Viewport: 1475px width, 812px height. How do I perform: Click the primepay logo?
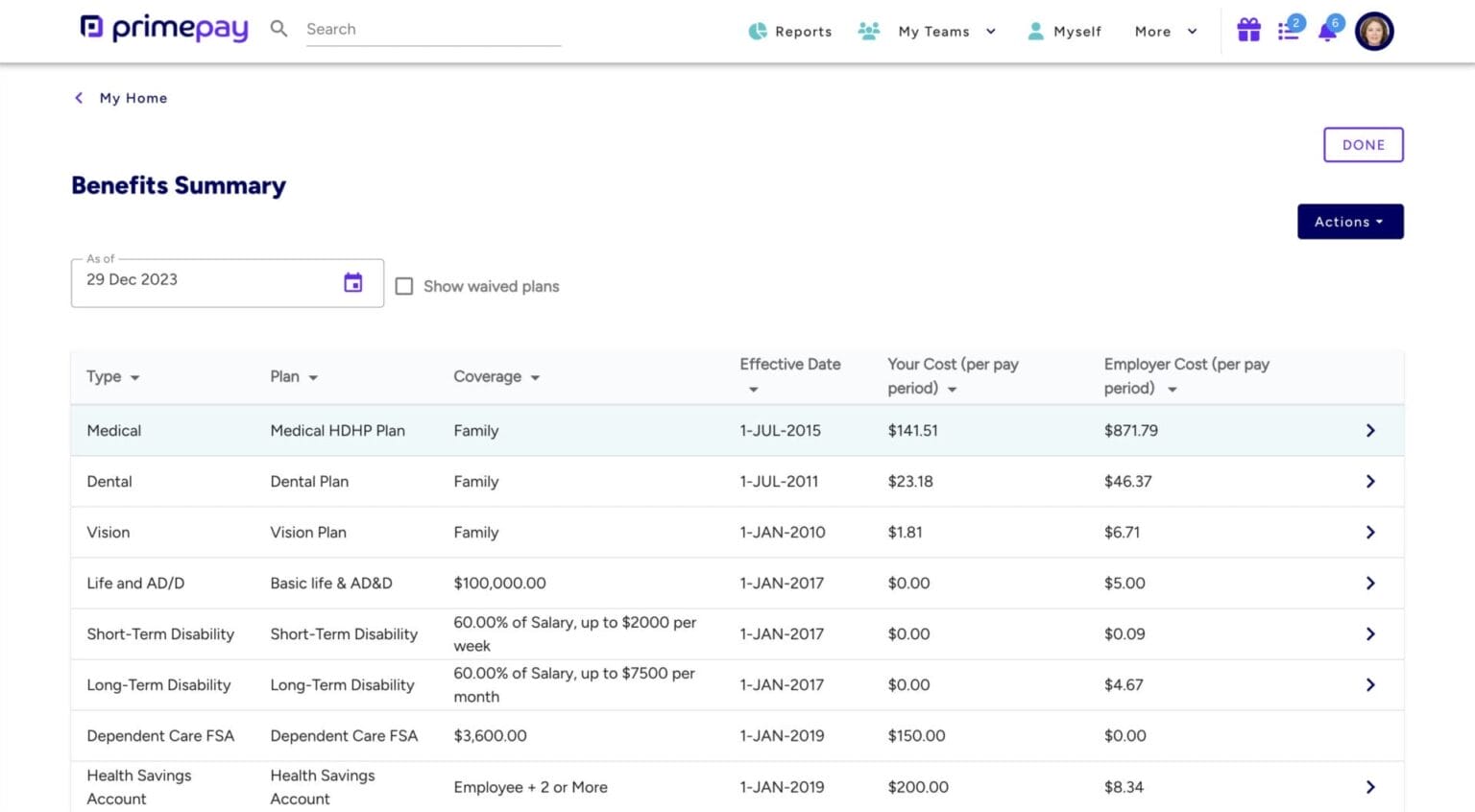point(164,28)
